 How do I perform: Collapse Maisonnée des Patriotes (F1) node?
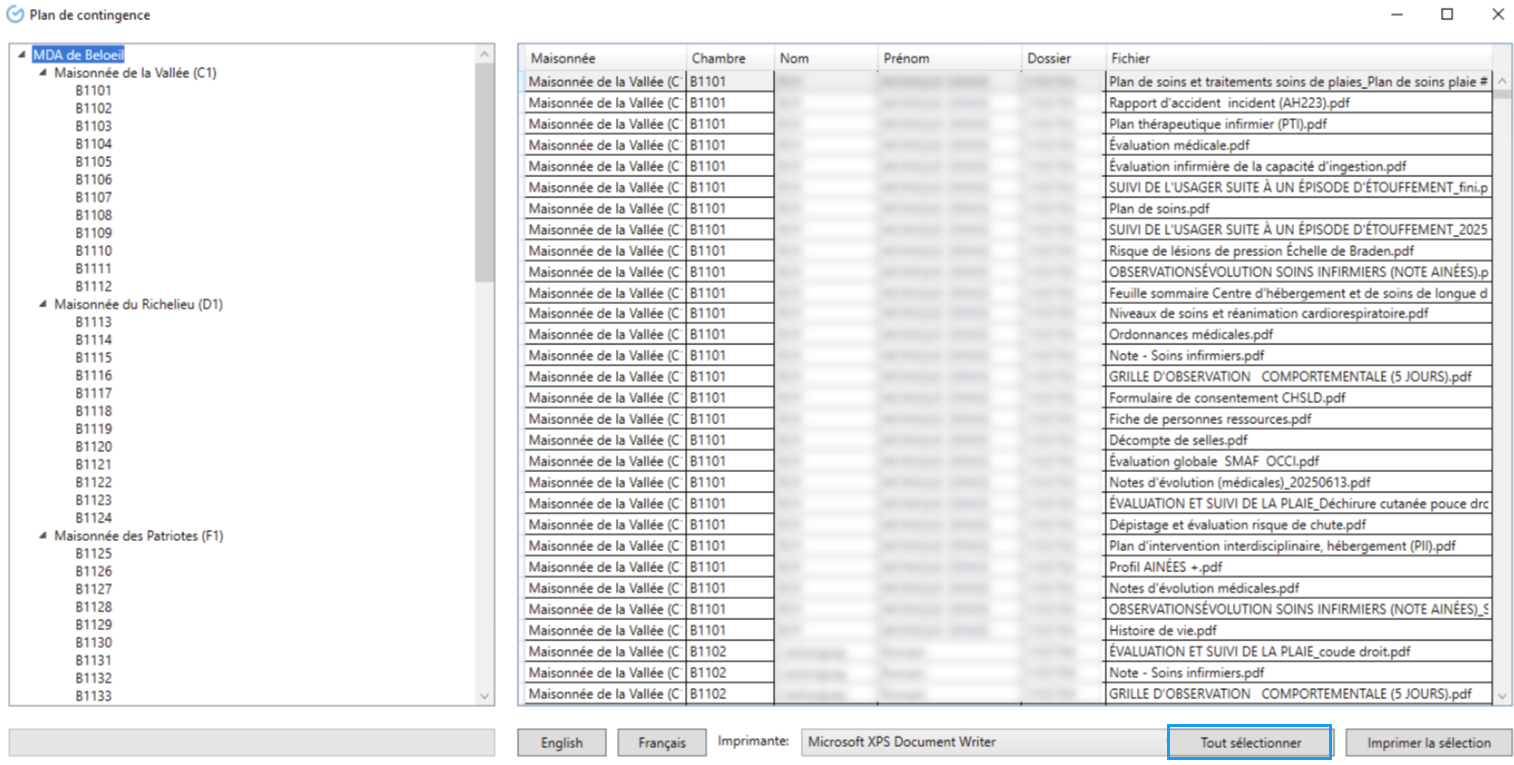coord(43,536)
